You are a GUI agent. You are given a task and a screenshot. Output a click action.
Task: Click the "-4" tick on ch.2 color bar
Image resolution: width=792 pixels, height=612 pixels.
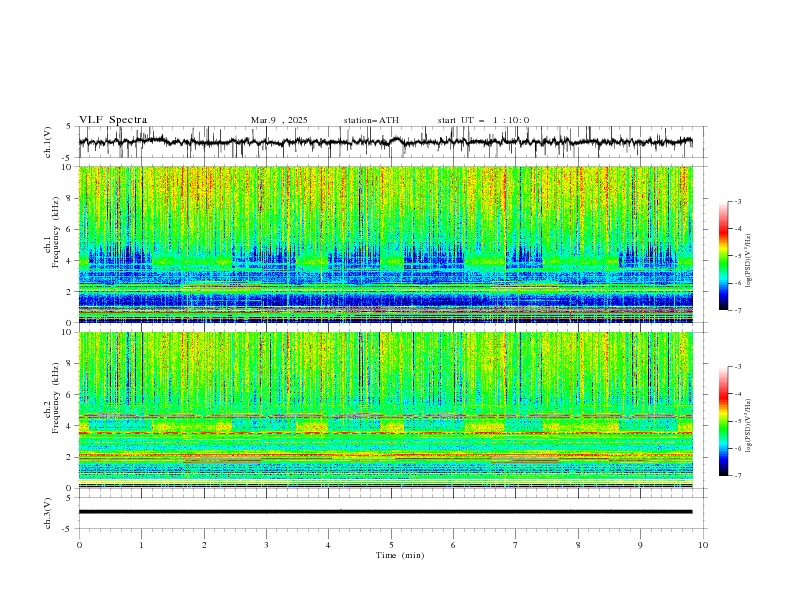pyautogui.click(x=737, y=394)
